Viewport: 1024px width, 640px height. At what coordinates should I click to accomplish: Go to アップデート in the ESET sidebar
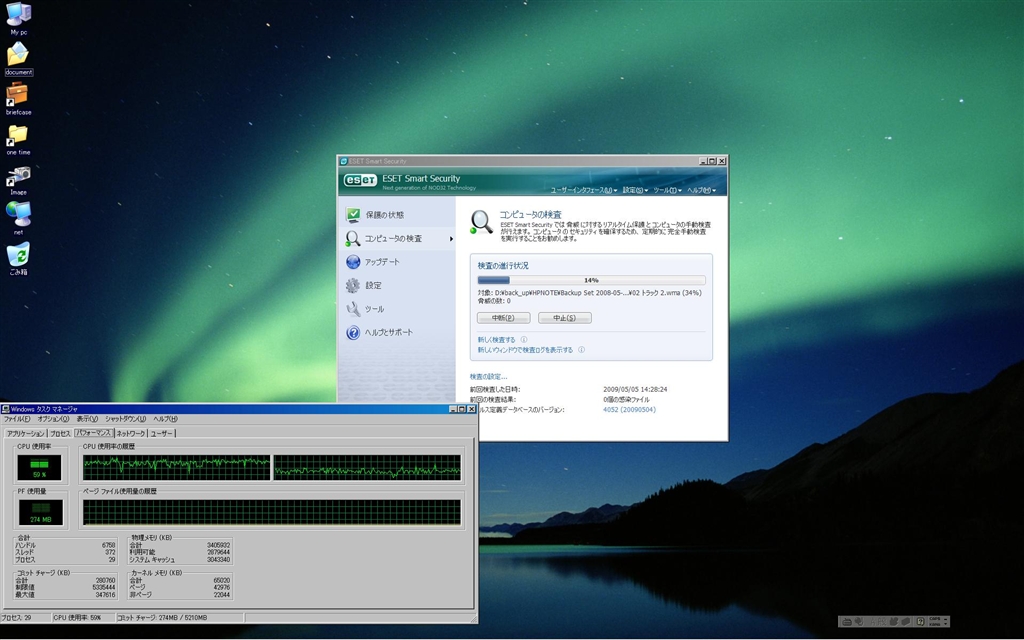[x=381, y=262]
